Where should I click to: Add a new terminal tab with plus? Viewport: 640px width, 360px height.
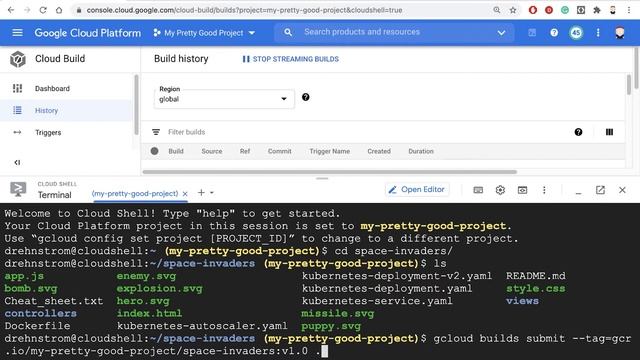(201, 192)
